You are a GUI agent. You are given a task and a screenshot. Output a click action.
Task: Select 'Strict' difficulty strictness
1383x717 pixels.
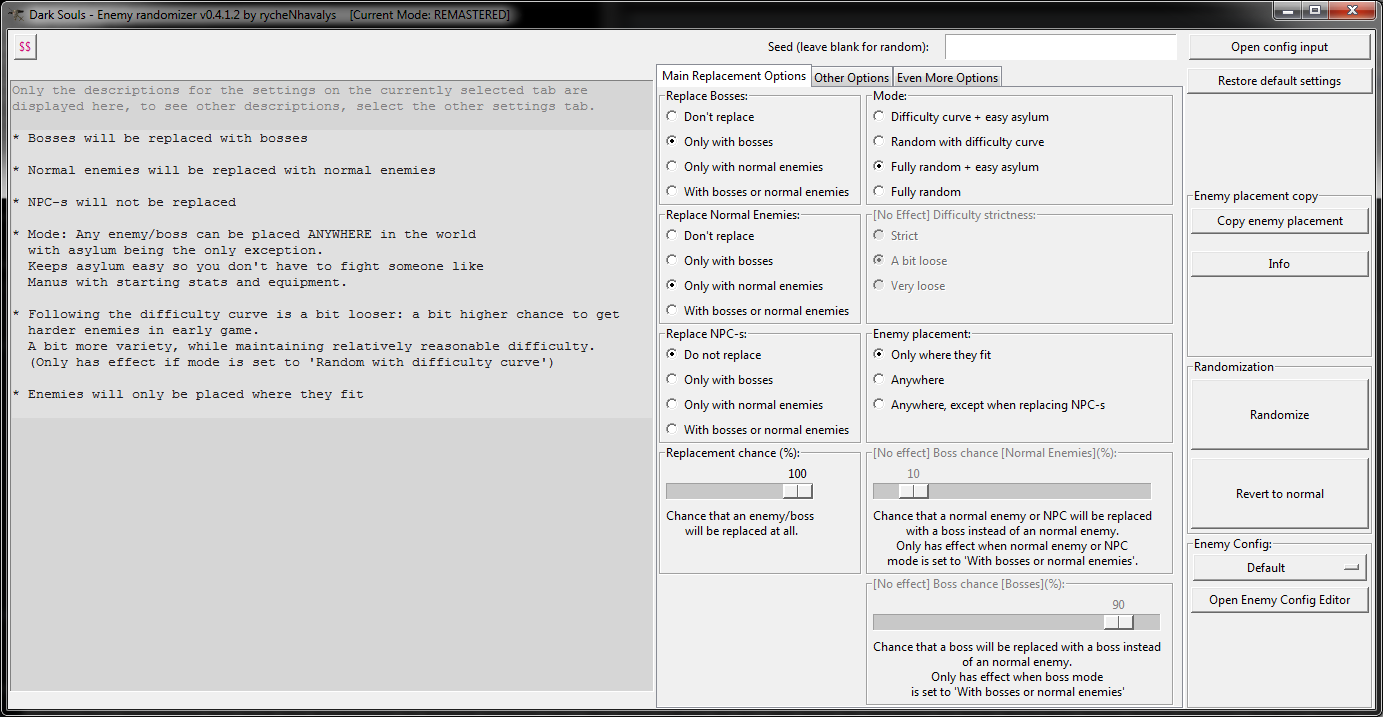[x=895, y=236]
